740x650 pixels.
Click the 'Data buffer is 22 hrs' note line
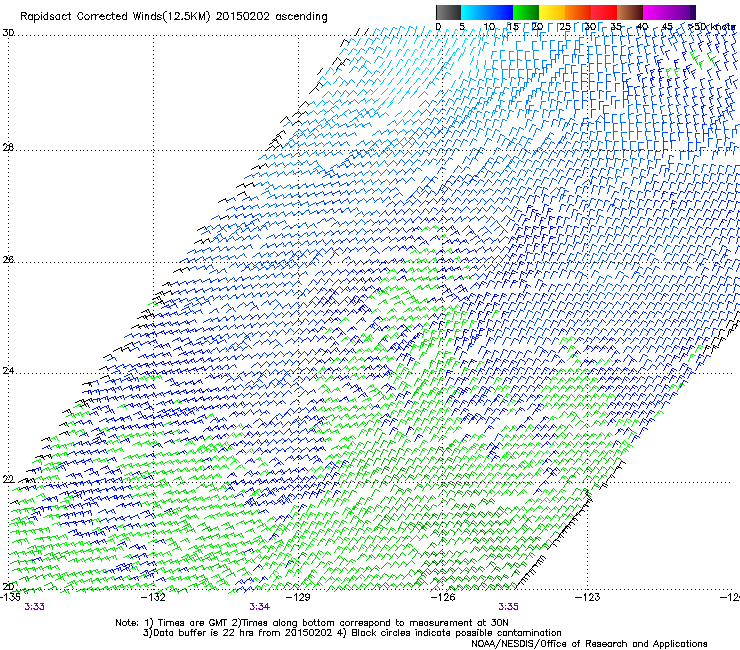[x=352, y=633]
